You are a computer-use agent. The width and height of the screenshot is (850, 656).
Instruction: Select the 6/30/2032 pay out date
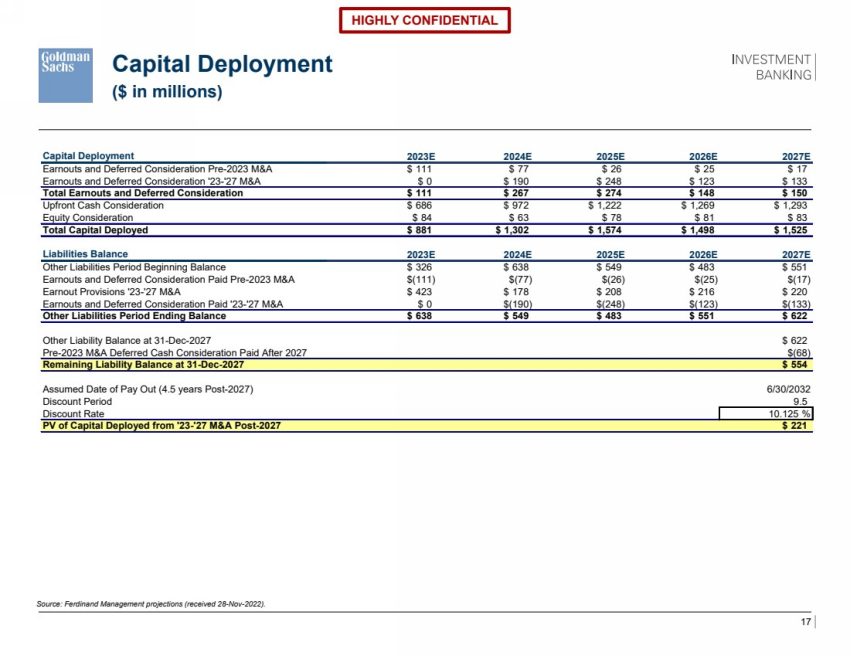(x=787, y=389)
